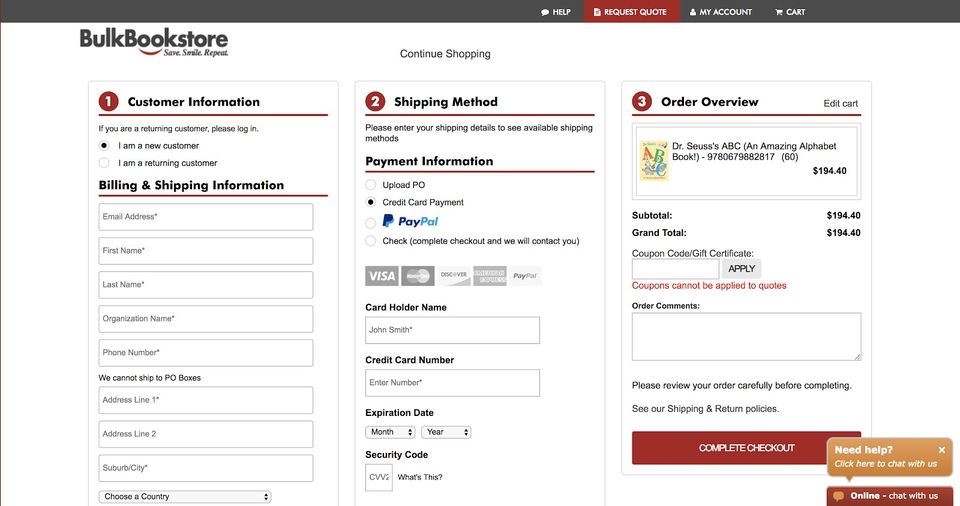The width and height of the screenshot is (960, 506).
Task: Click the Discover card icon
Action: tap(453, 275)
